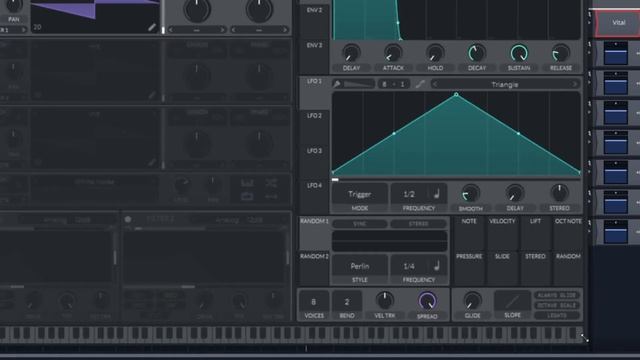640x360 pixels.
Task: Toggle Random STEREO button
Action: (x=418, y=224)
